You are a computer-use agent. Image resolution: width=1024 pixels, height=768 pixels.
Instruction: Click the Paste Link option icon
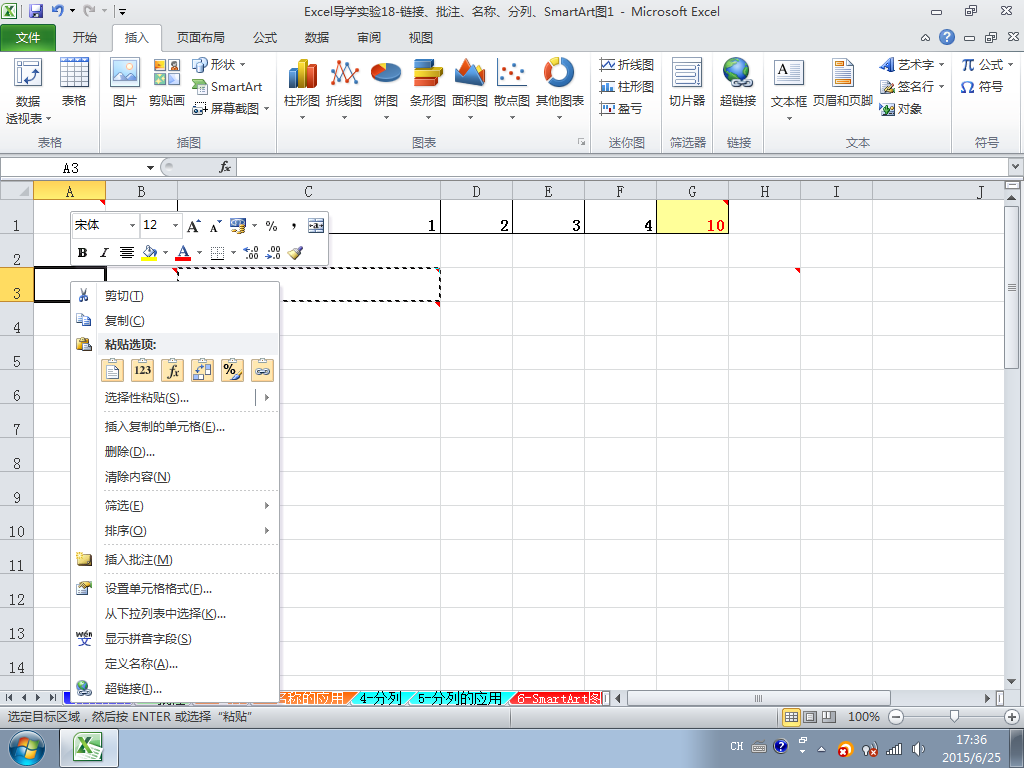click(263, 370)
